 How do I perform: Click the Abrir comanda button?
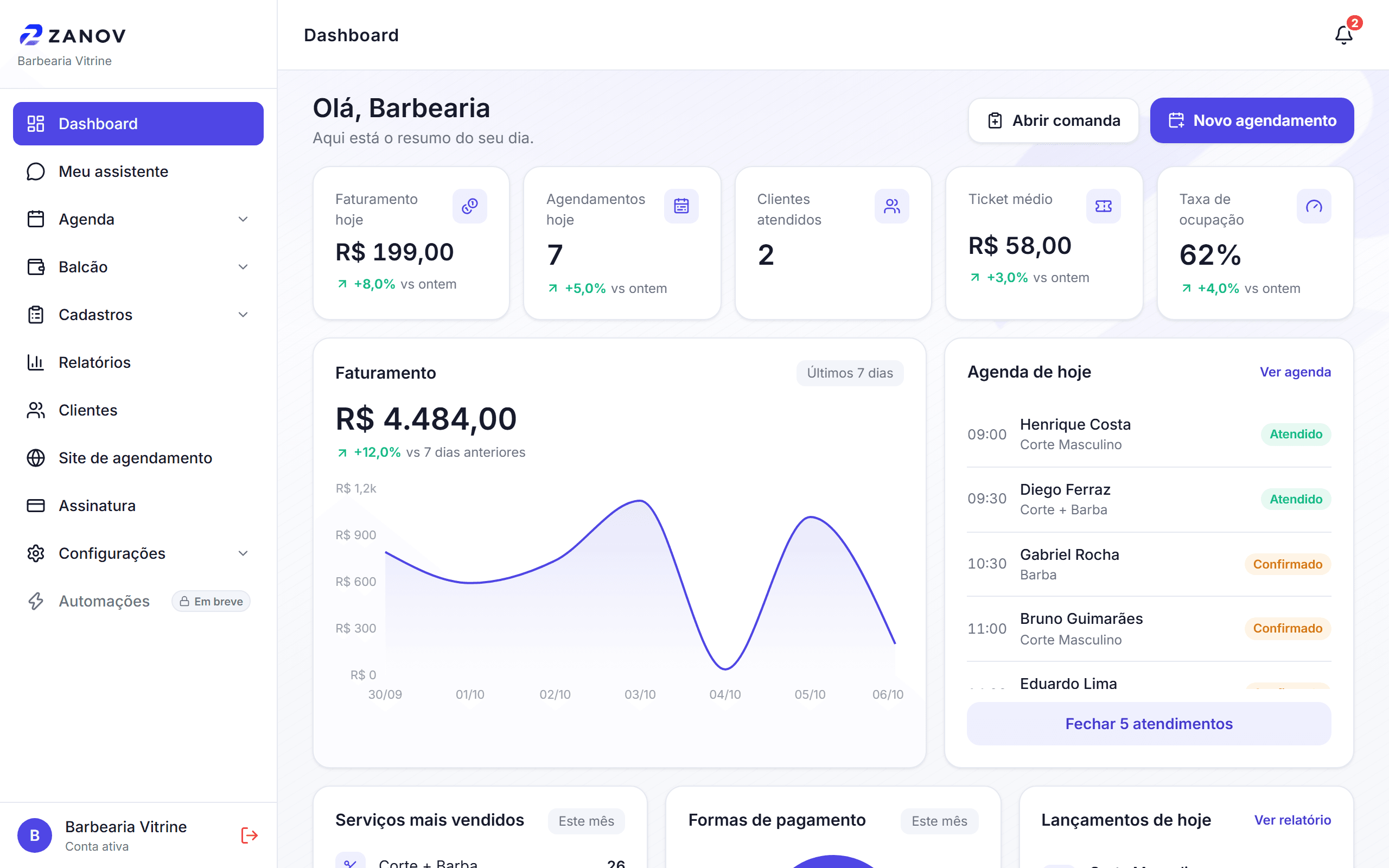point(1053,120)
